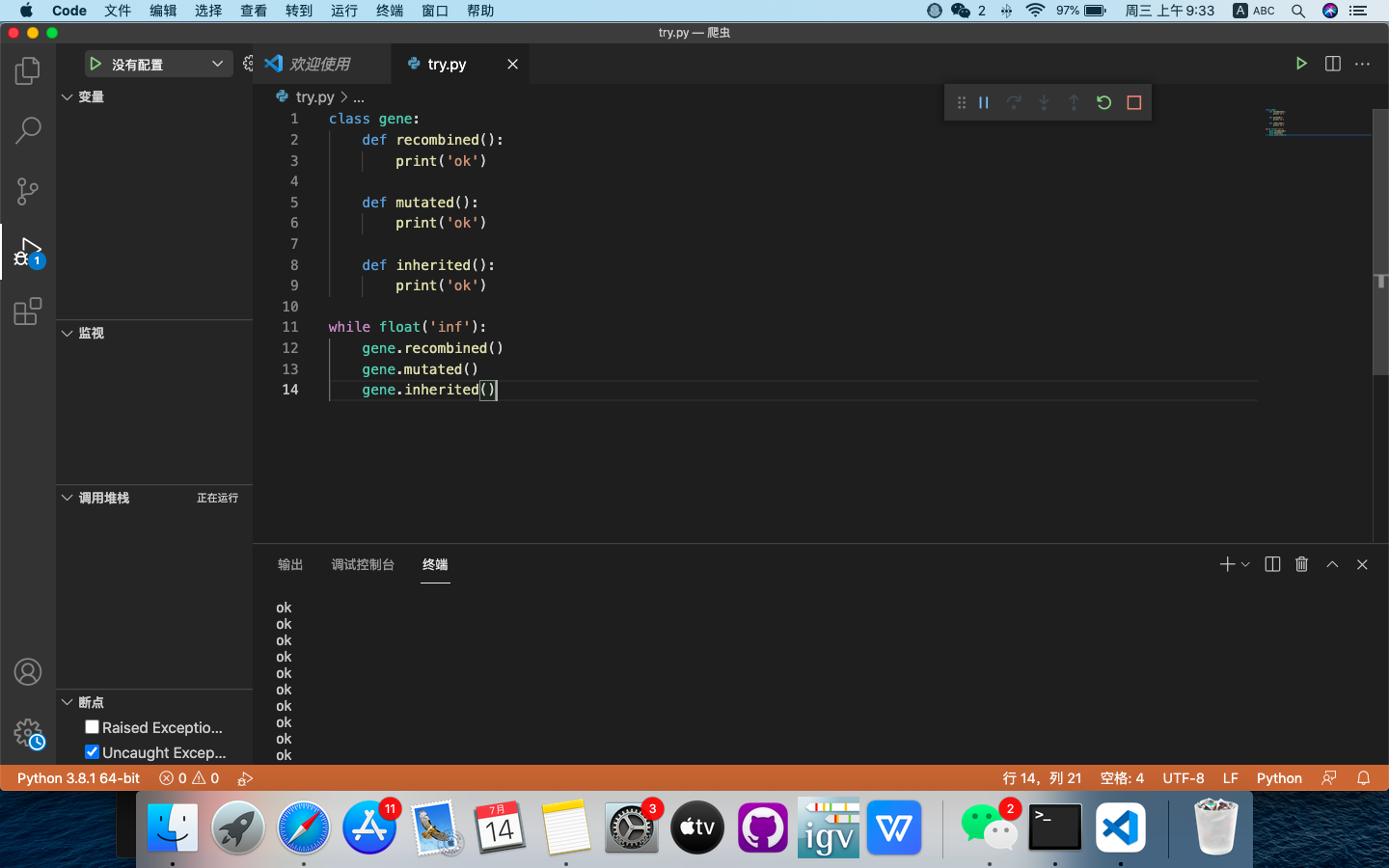The height and width of the screenshot is (868, 1389).
Task: Select the 终端 panel tab
Action: pyautogui.click(x=435, y=564)
